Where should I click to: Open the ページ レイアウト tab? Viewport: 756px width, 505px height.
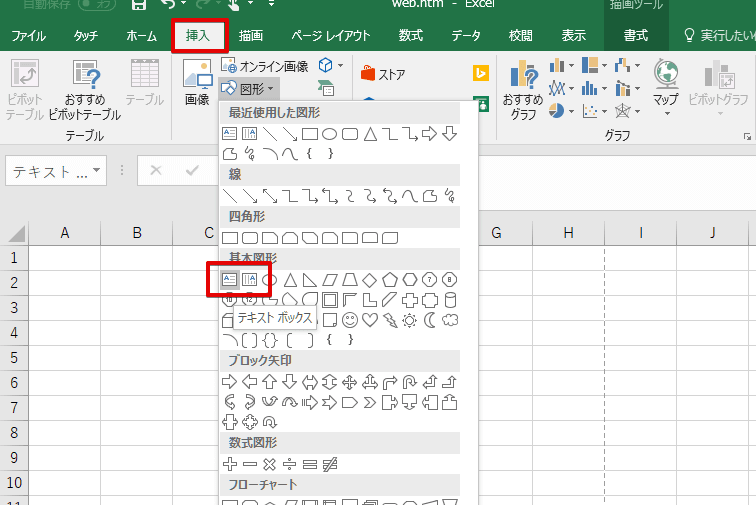tap(330, 35)
